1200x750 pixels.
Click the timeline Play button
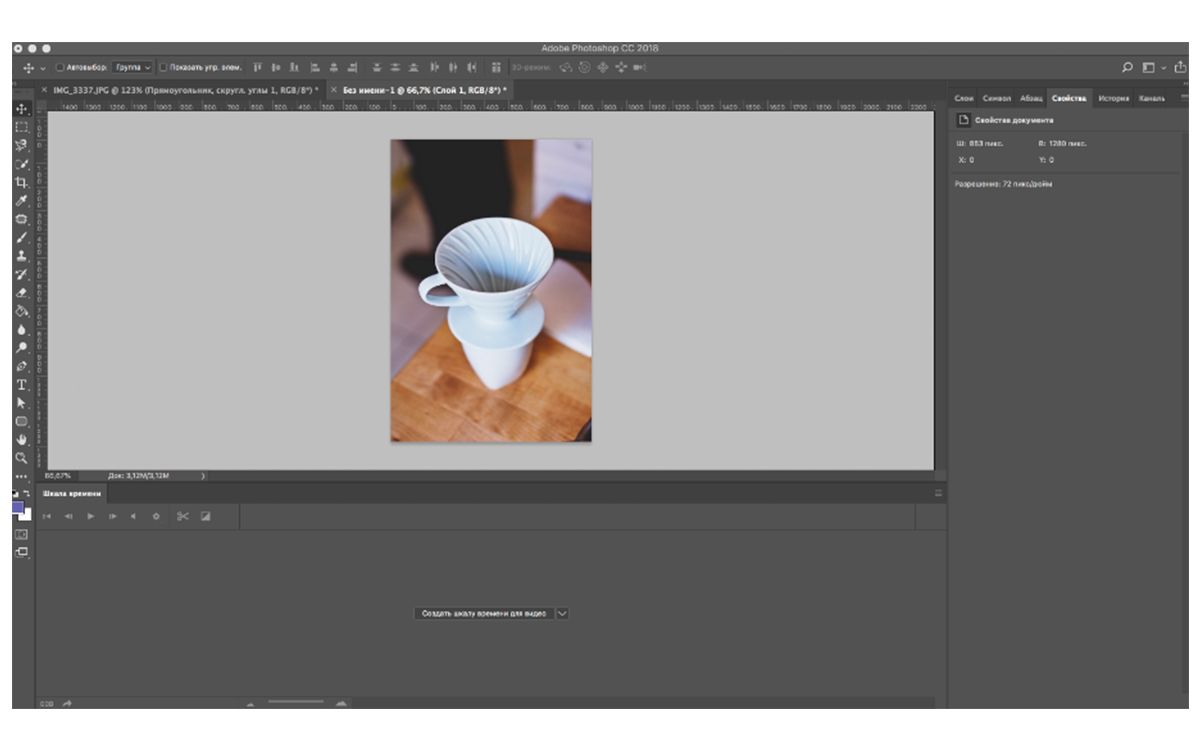point(91,516)
